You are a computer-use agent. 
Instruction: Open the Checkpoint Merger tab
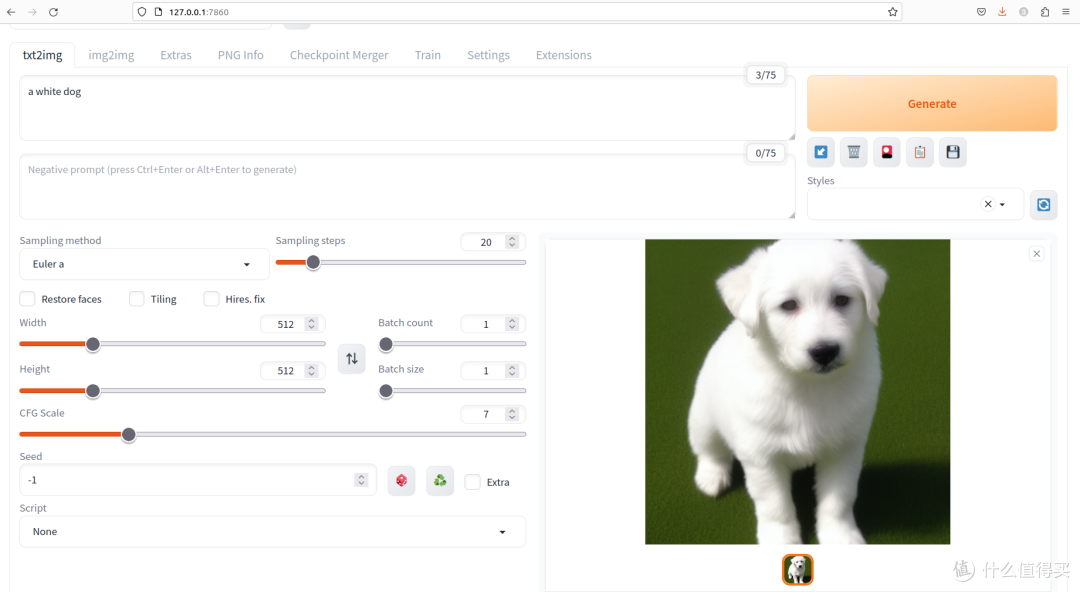339,55
